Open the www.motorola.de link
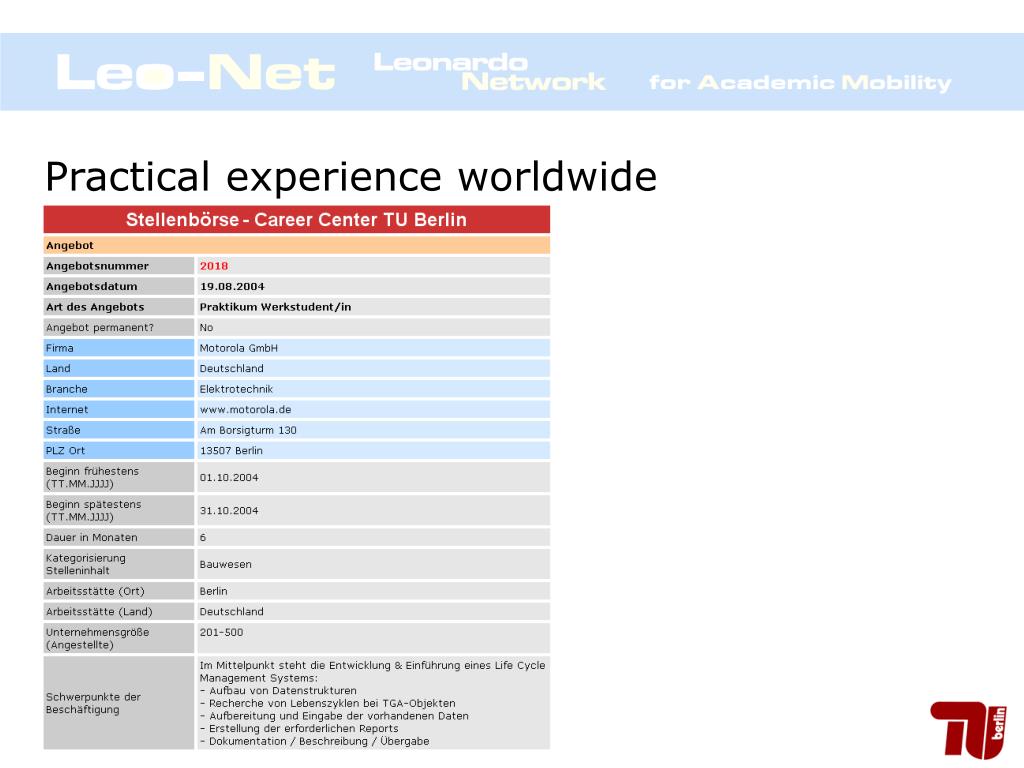The width and height of the screenshot is (1024, 768). [x=245, y=409]
